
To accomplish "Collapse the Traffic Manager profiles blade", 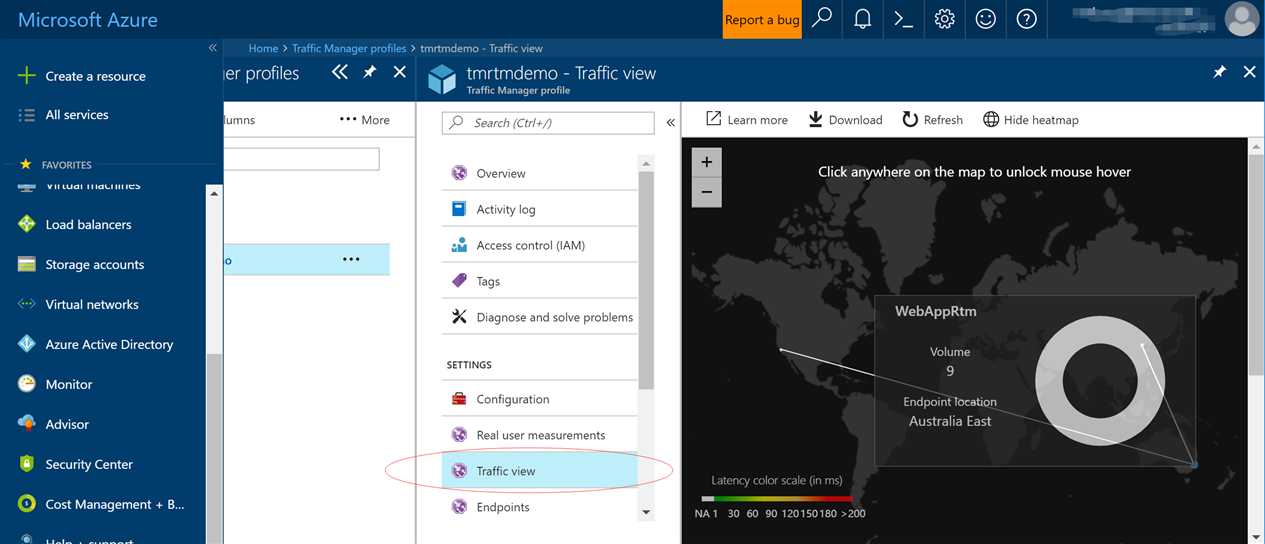I will pos(340,72).
